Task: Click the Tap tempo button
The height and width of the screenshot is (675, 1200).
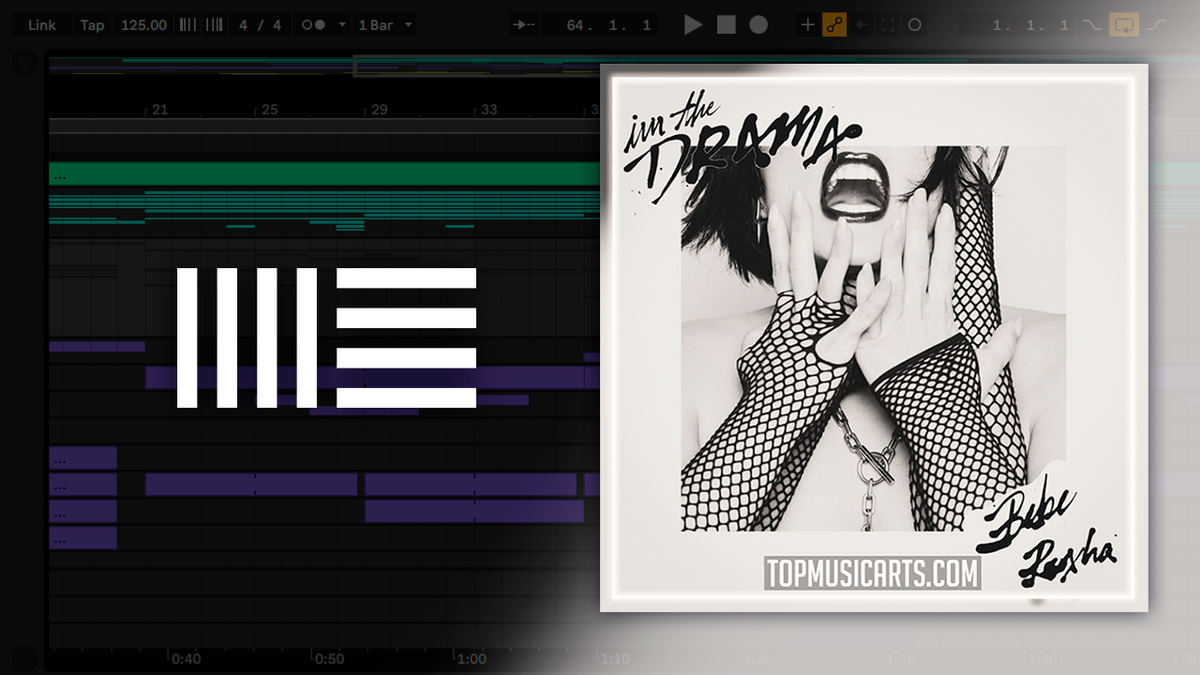Action: [92, 24]
